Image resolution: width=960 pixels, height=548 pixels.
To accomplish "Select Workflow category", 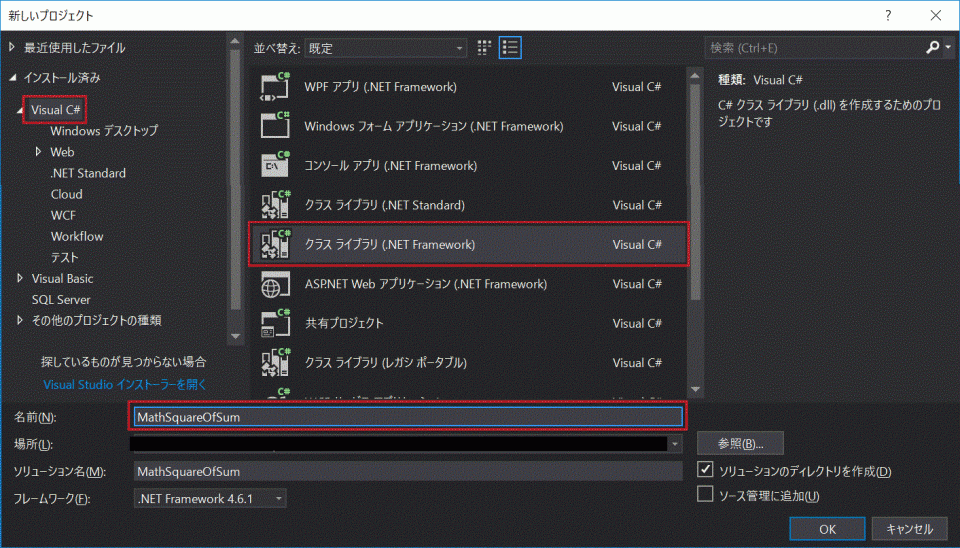I will [77, 236].
